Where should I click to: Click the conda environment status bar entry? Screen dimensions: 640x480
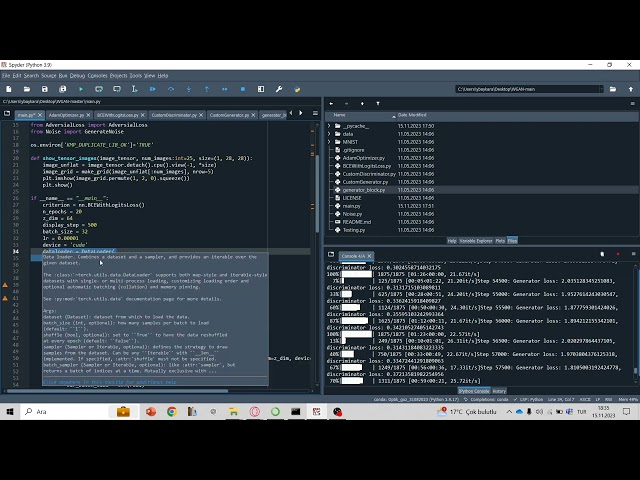point(418,399)
